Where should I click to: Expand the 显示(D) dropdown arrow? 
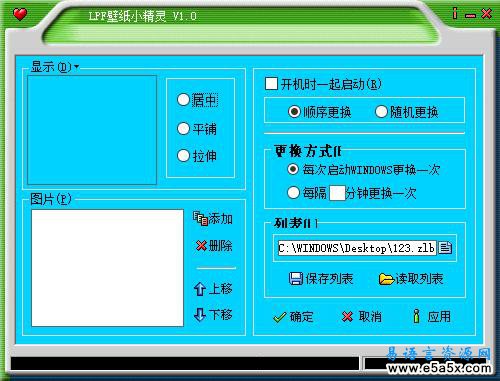(x=76, y=67)
